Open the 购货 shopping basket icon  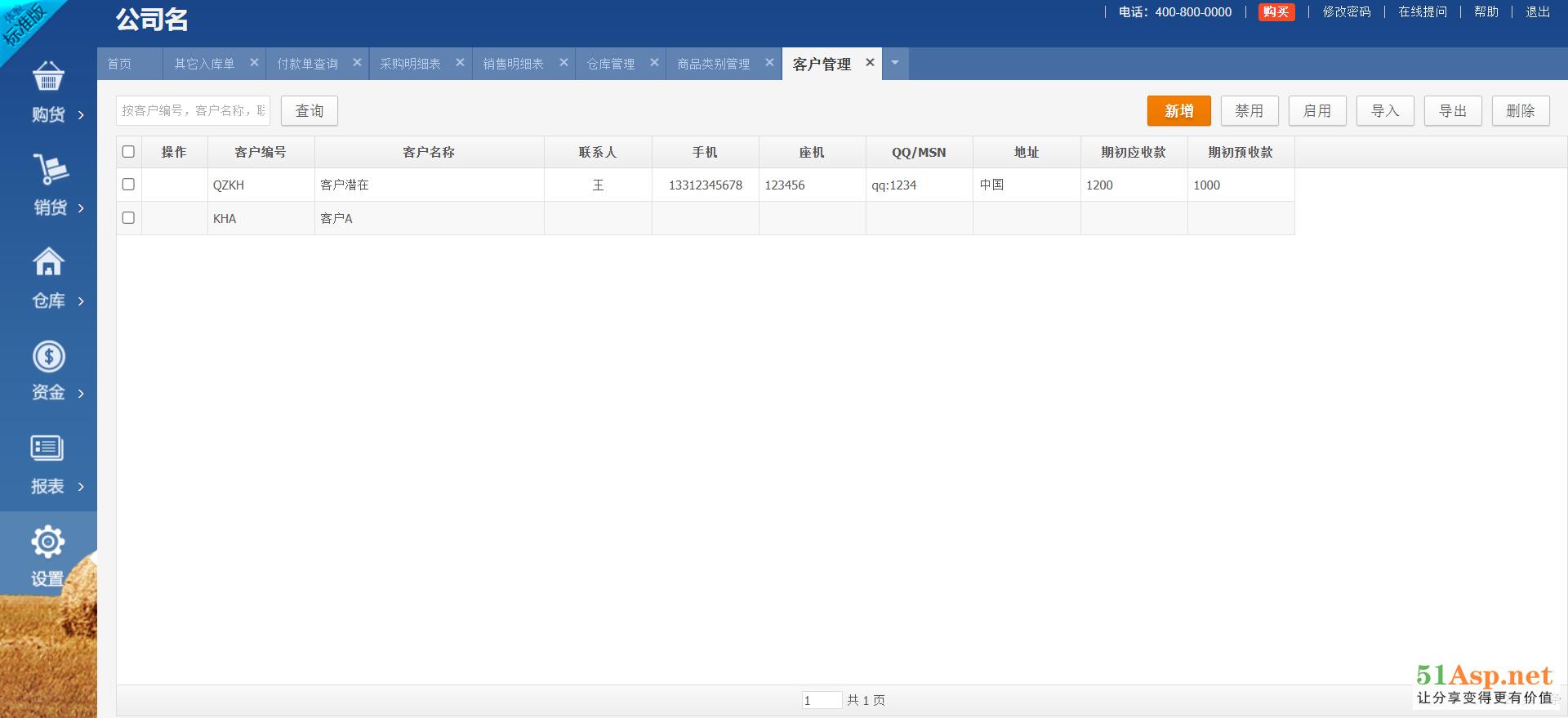click(x=48, y=77)
